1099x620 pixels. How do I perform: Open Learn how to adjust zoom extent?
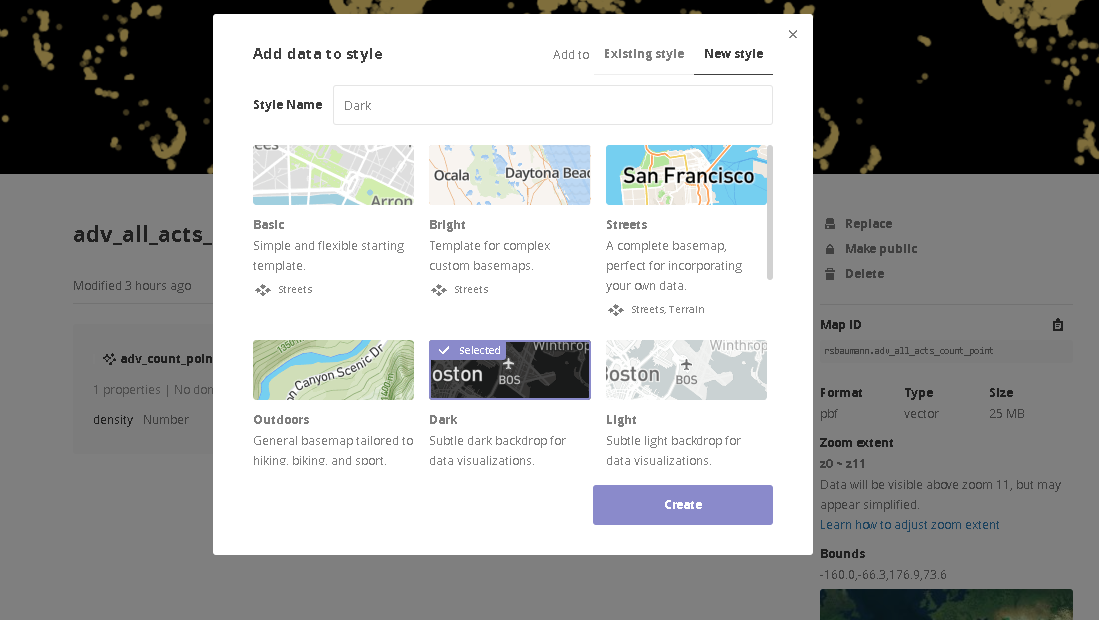[910, 525]
